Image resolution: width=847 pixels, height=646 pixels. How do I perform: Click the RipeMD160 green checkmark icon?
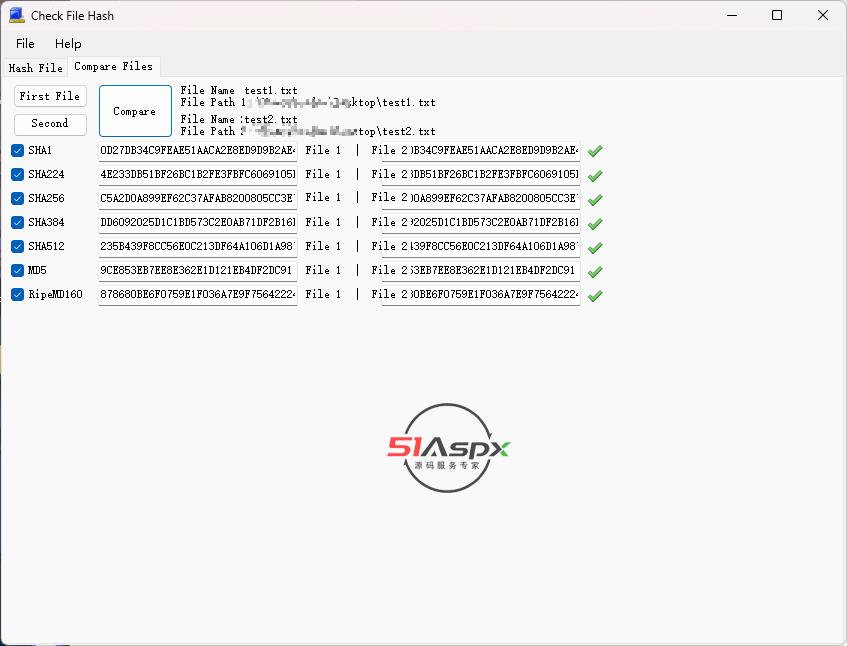click(x=595, y=295)
